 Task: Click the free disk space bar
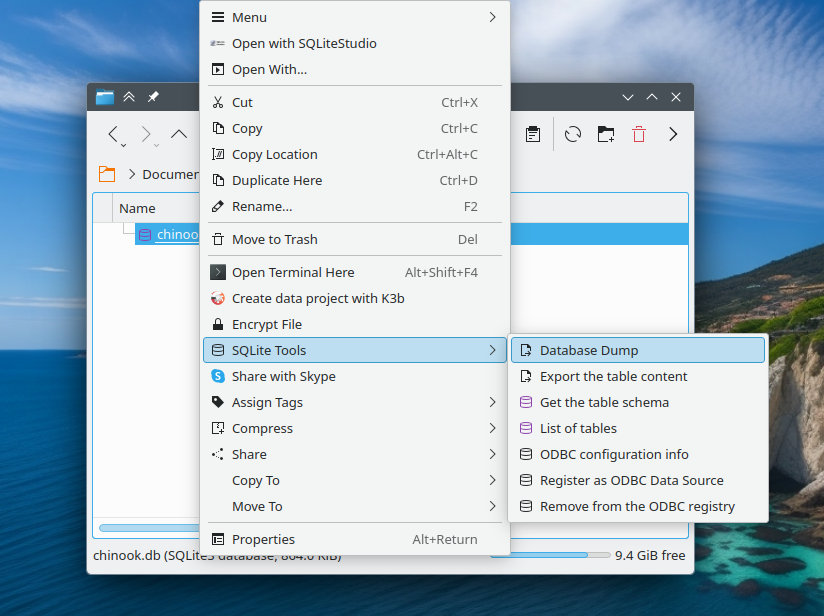[550, 555]
